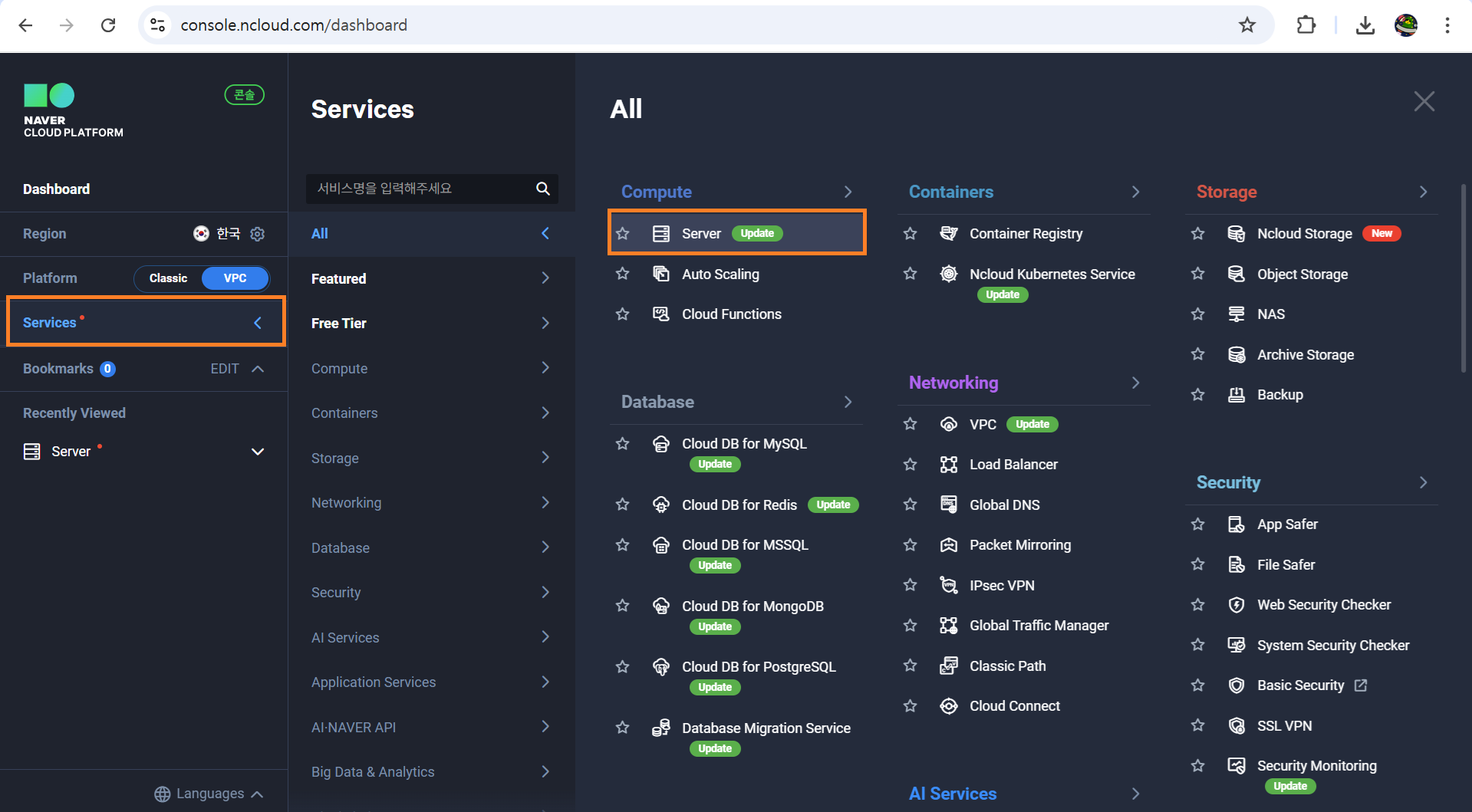
Task: Open Application Services menu item
Action: click(x=431, y=682)
